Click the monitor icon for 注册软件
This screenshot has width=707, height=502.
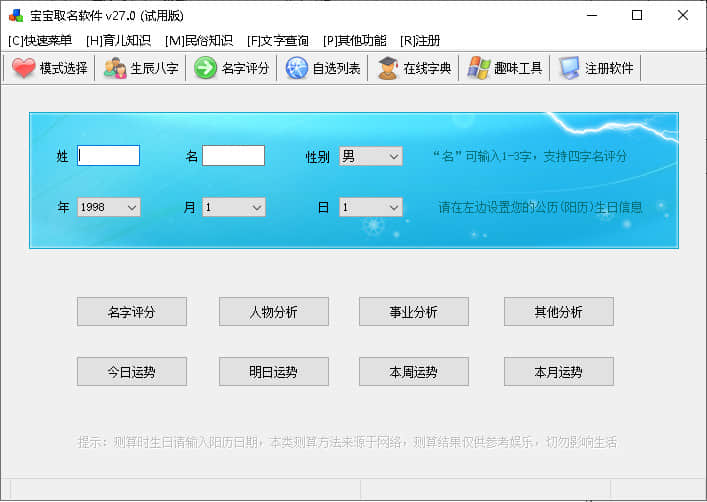570,68
